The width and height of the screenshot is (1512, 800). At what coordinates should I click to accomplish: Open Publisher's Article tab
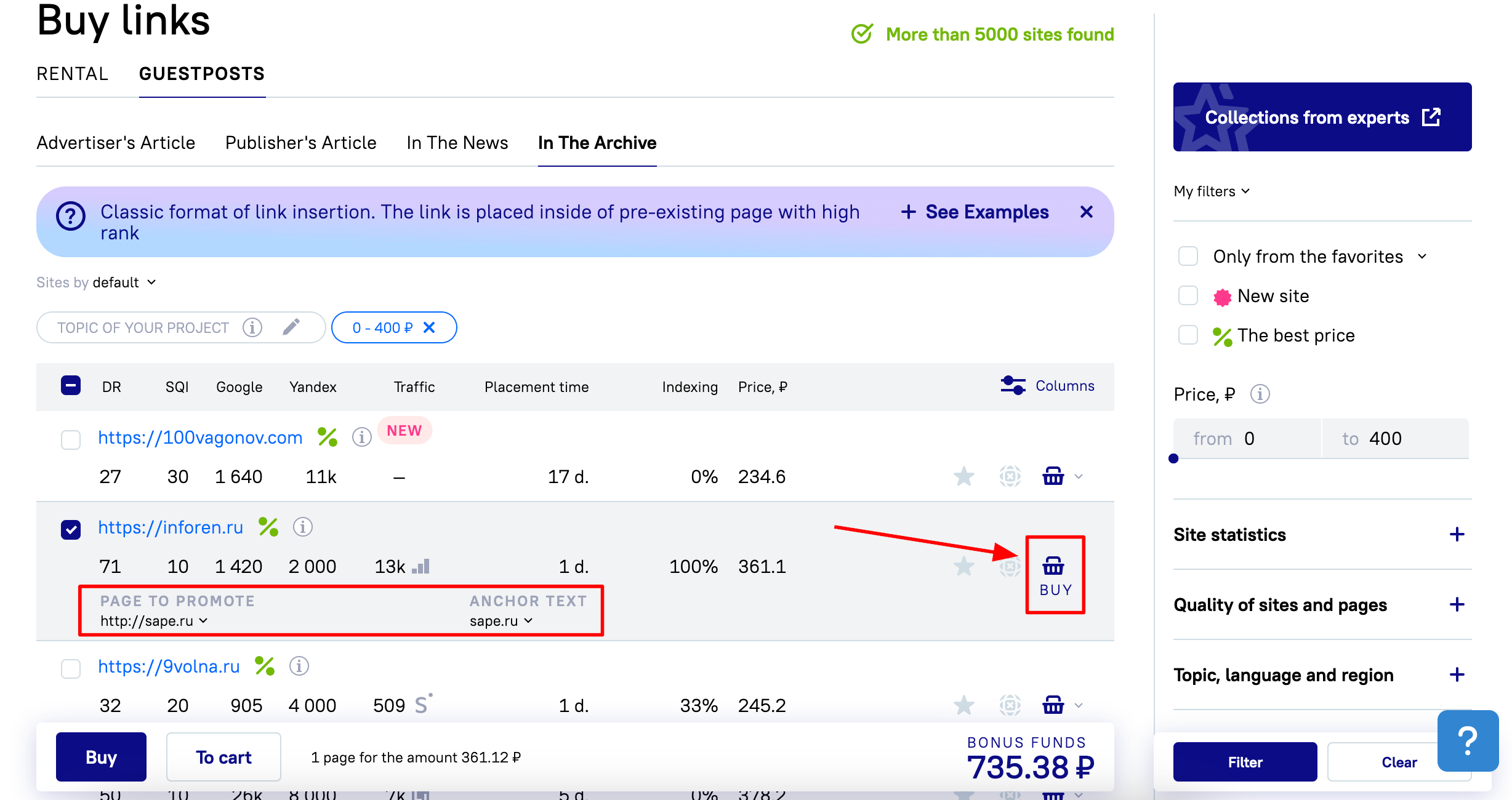pos(300,143)
